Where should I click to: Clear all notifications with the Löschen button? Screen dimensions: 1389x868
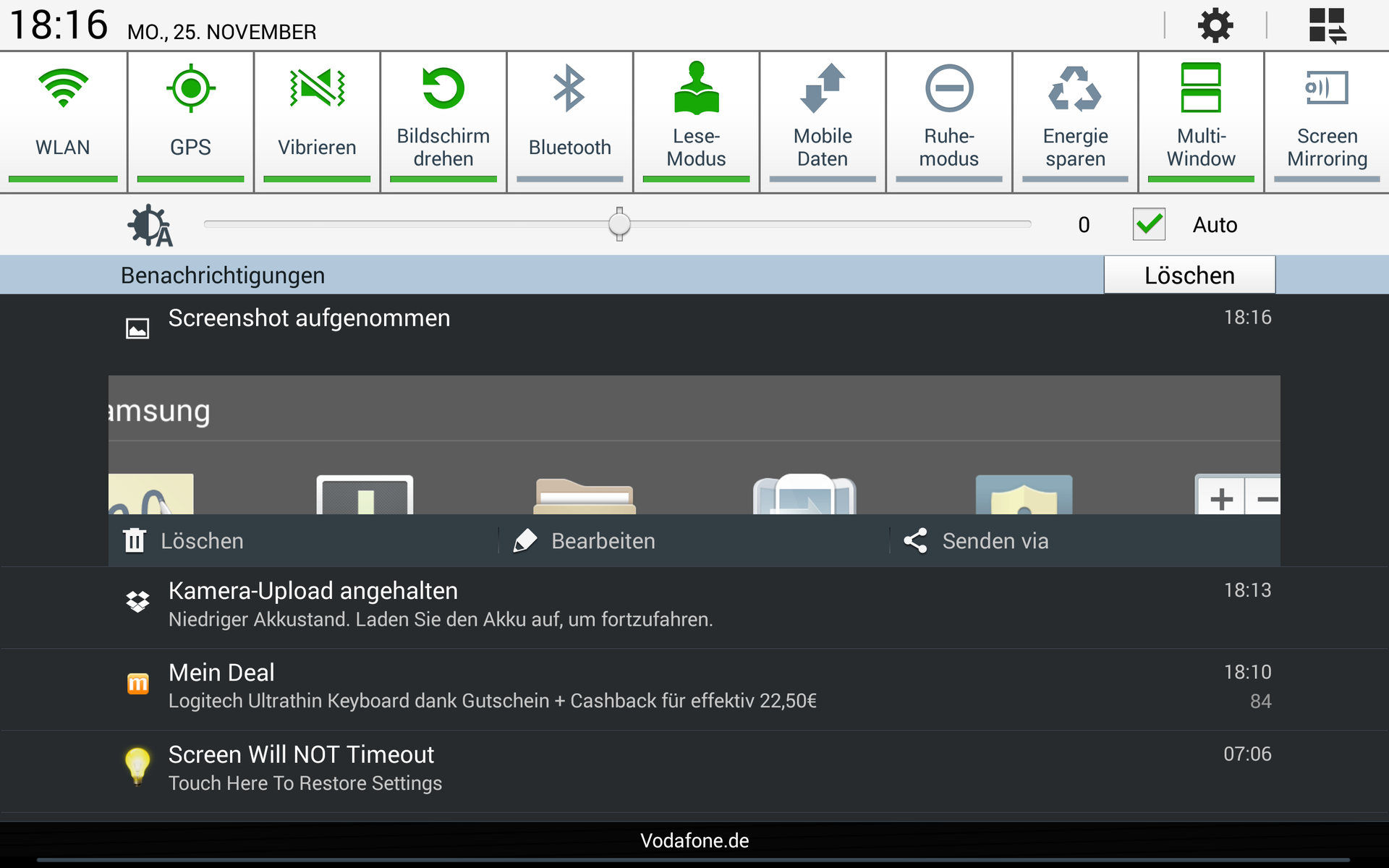(1189, 275)
